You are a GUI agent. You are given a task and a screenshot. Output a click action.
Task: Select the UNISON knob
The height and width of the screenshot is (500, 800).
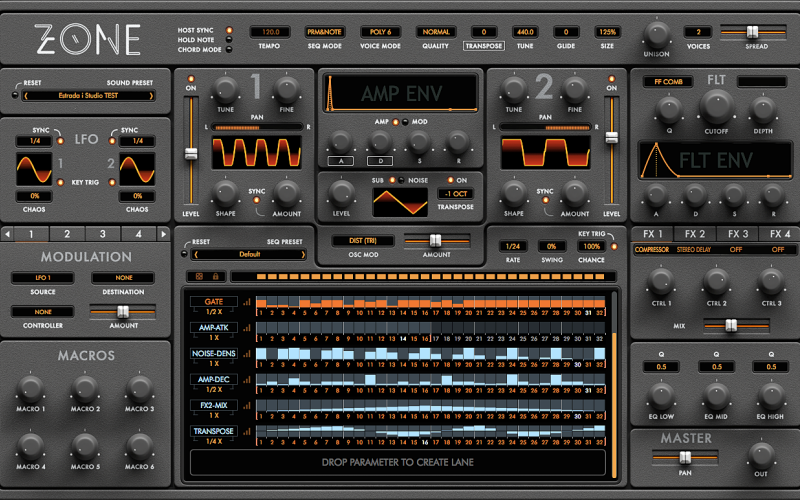(x=657, y=35)
